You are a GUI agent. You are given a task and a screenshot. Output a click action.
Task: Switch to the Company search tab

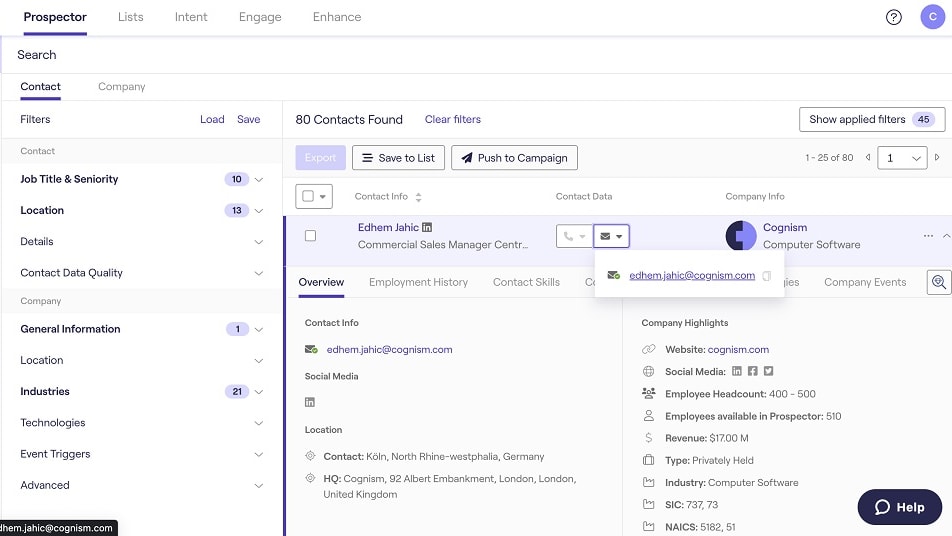[x=121, y=86]
